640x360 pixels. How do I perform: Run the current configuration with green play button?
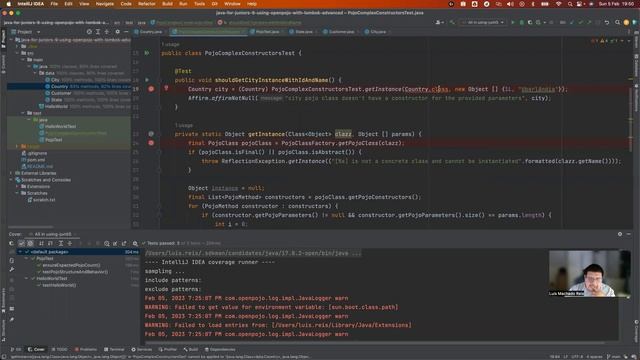pos(513,22)
